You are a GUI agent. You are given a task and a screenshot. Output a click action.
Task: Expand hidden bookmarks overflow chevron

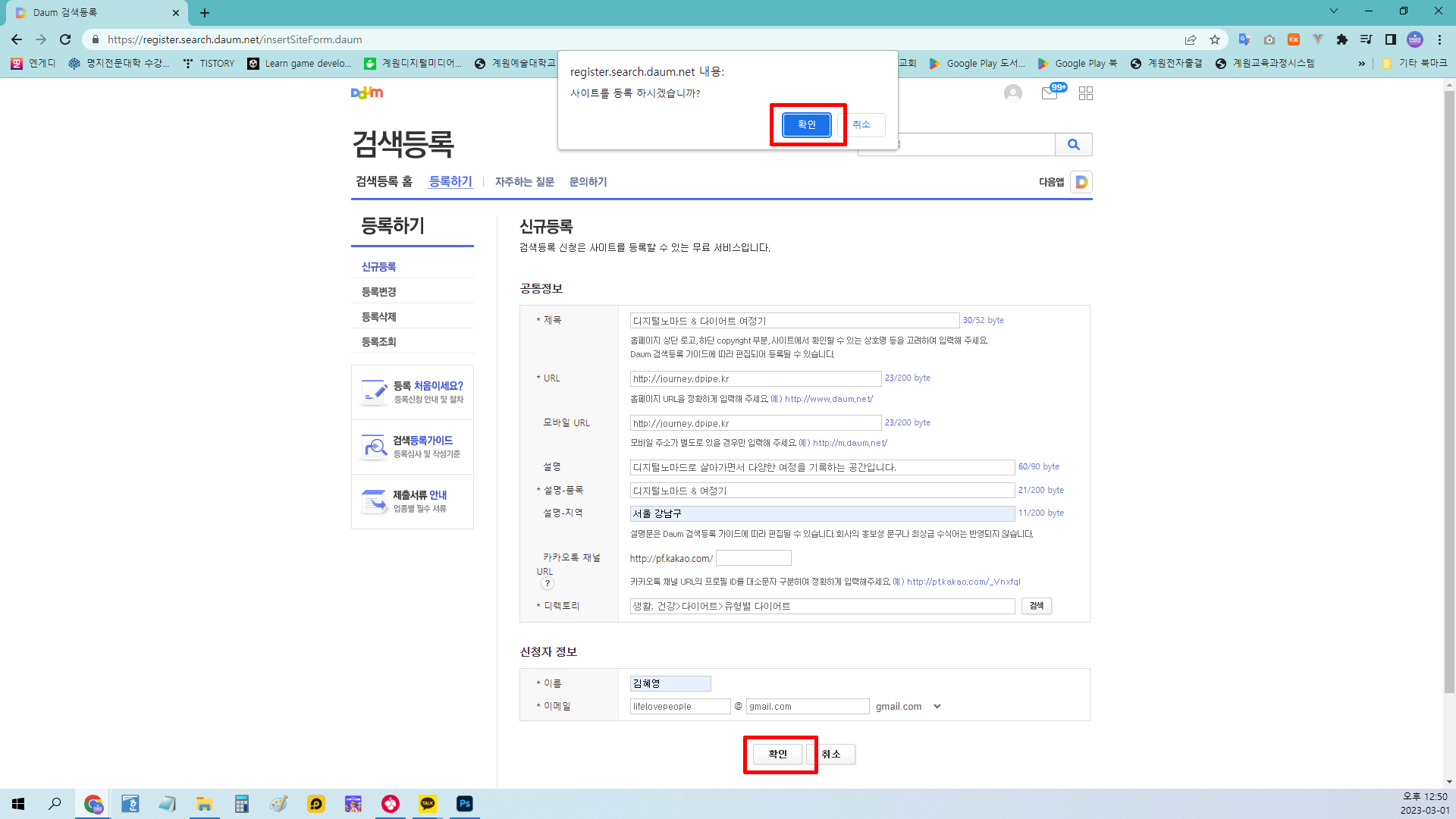pos(1361,64)
